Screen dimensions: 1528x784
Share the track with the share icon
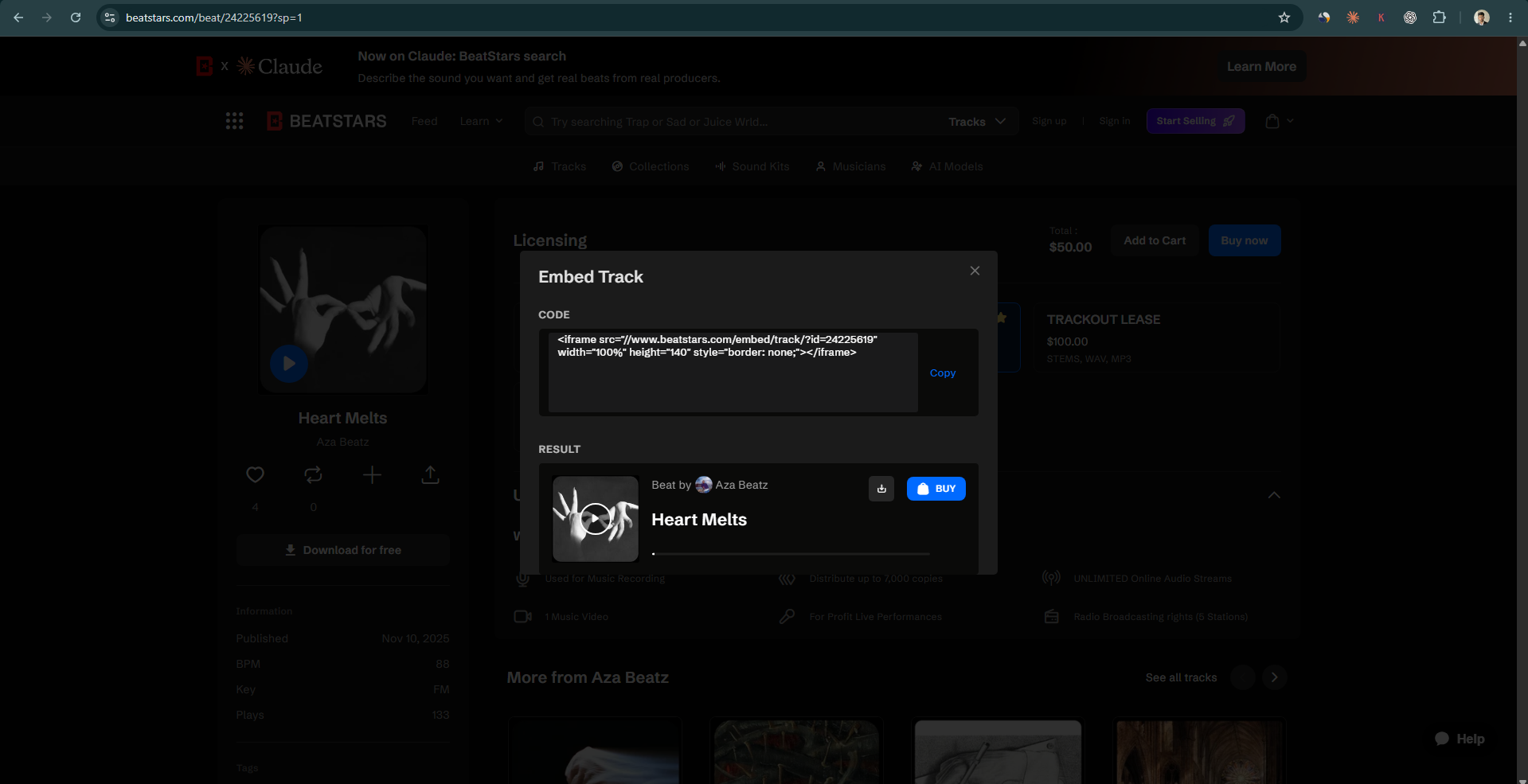click(x=430, y=475)
